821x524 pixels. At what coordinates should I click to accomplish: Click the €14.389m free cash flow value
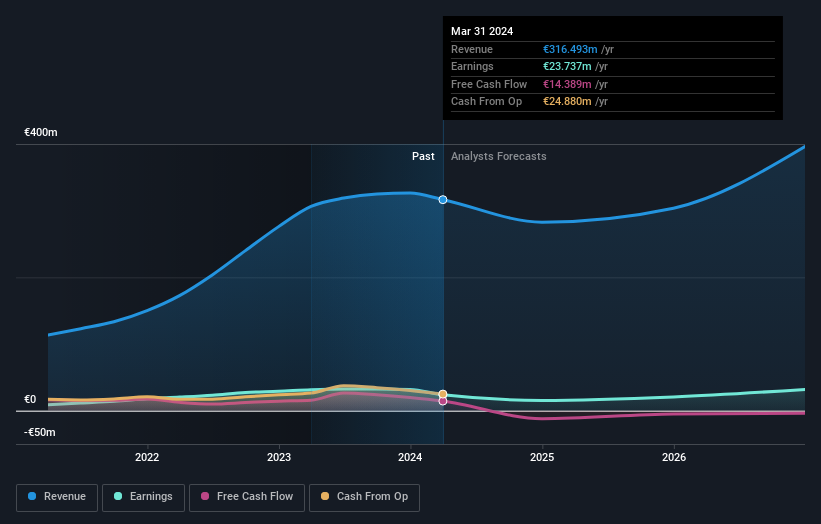pos(567,84)
